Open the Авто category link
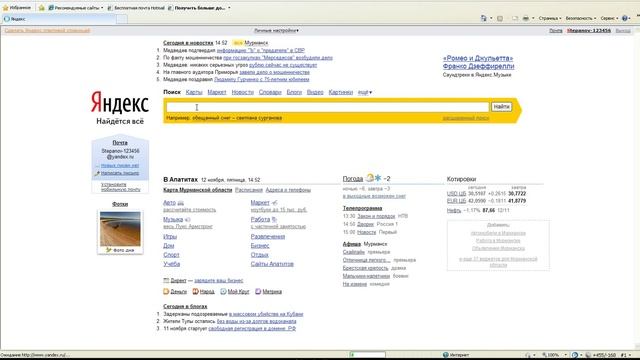 click(x=169, y=202)
